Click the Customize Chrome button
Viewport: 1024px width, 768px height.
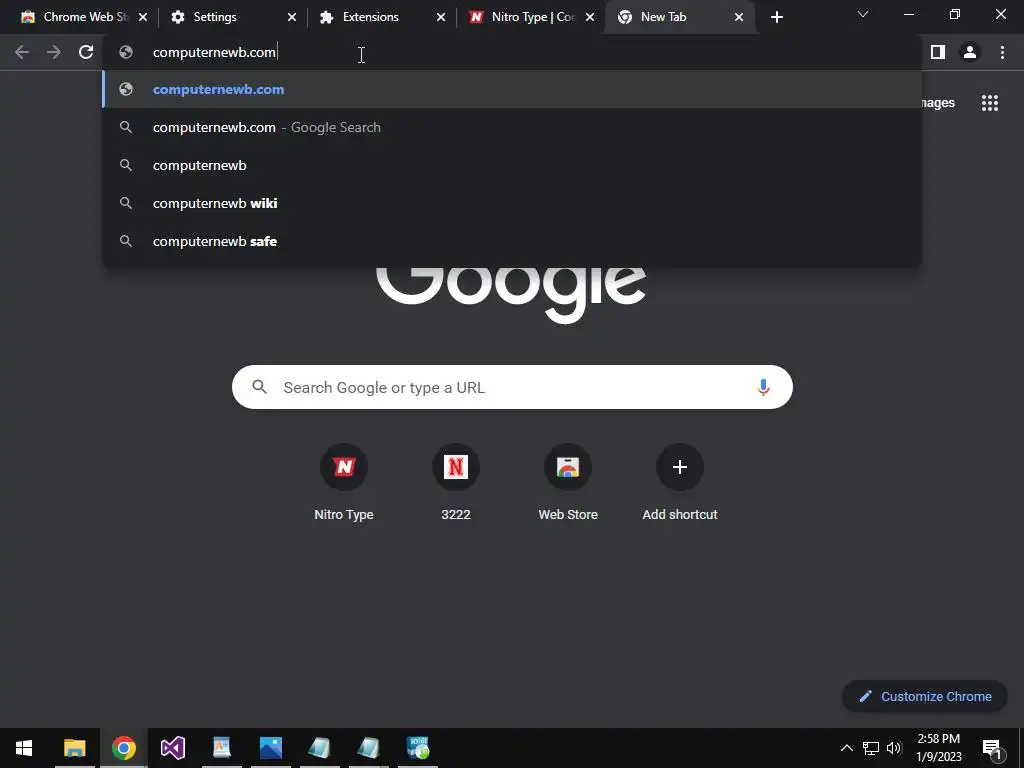pos(925,696)
